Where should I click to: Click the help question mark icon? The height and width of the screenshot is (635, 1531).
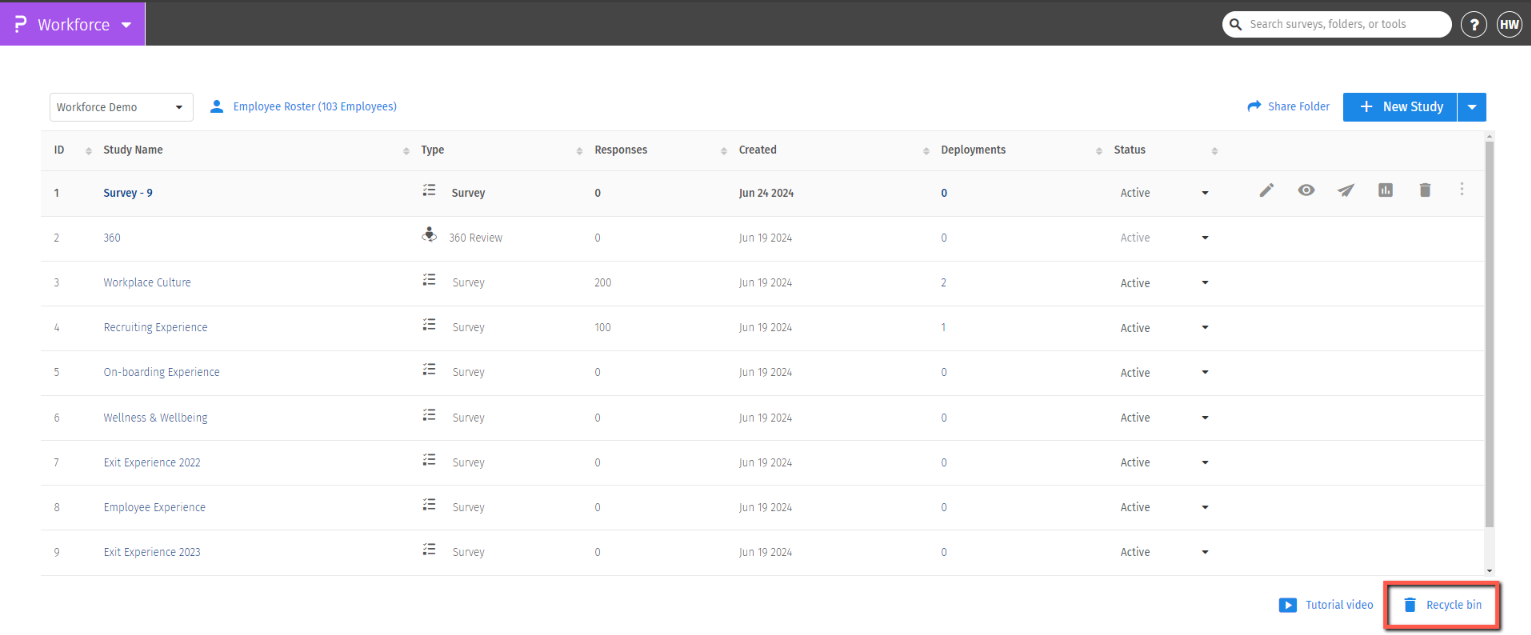point(1473,25)
